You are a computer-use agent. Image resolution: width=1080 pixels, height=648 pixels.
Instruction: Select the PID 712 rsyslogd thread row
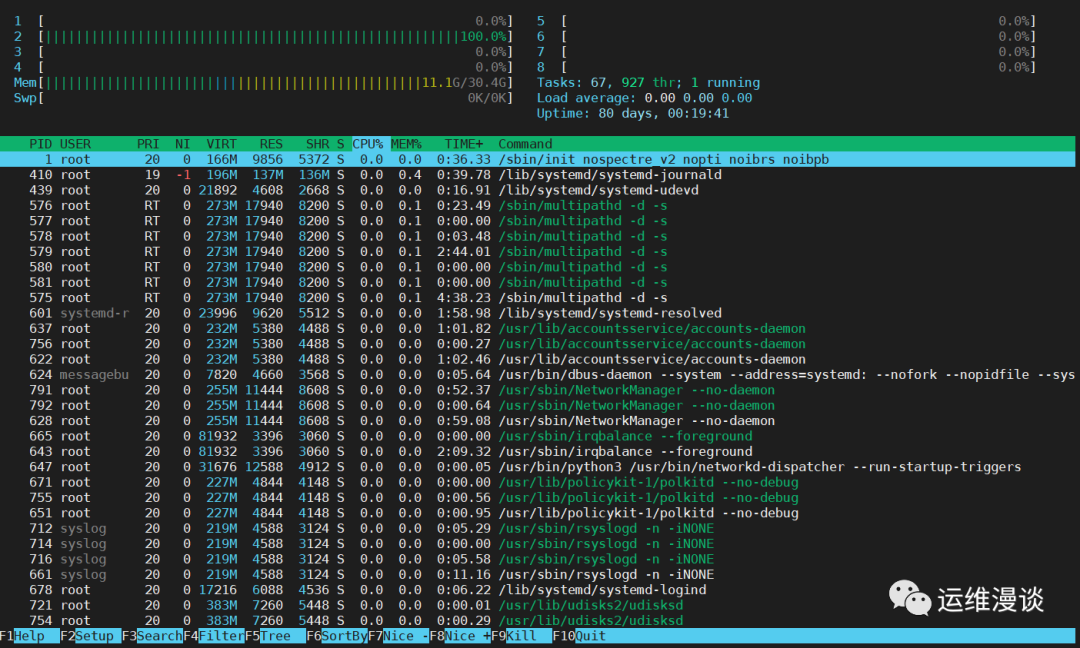[537, 528]
